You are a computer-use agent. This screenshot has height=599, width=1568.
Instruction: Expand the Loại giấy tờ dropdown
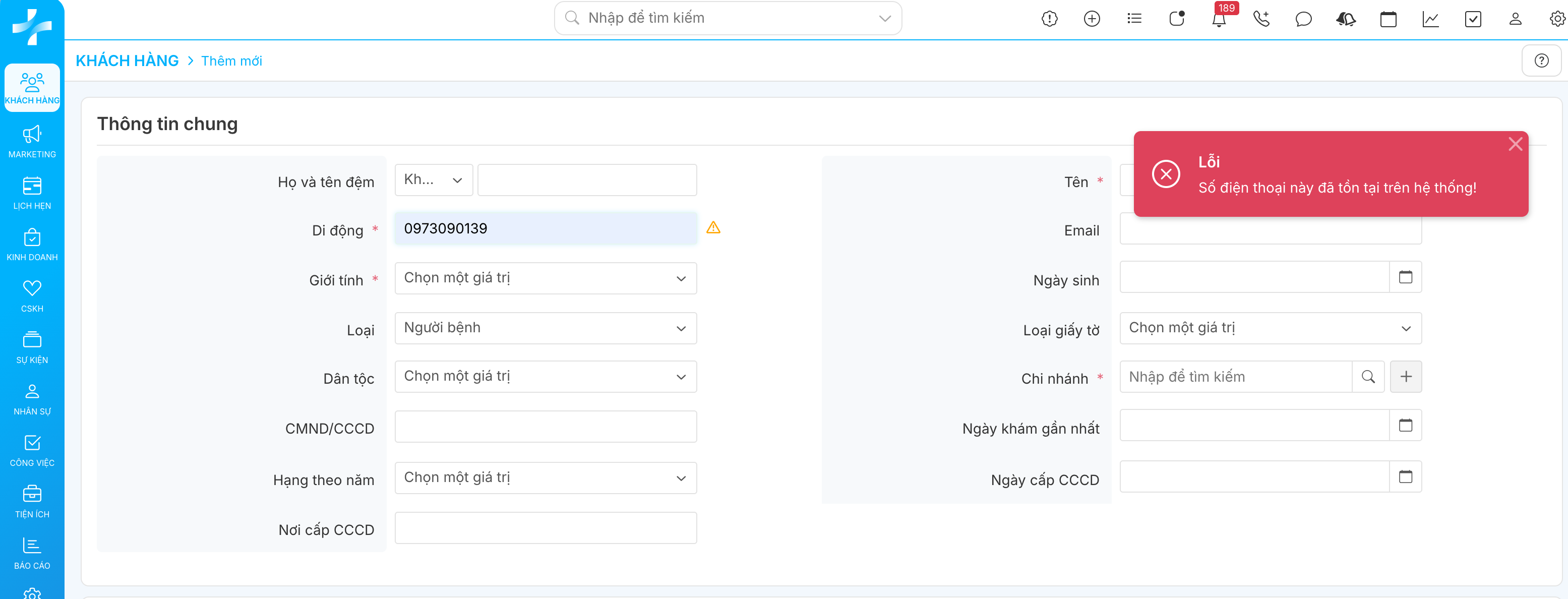1270,328
